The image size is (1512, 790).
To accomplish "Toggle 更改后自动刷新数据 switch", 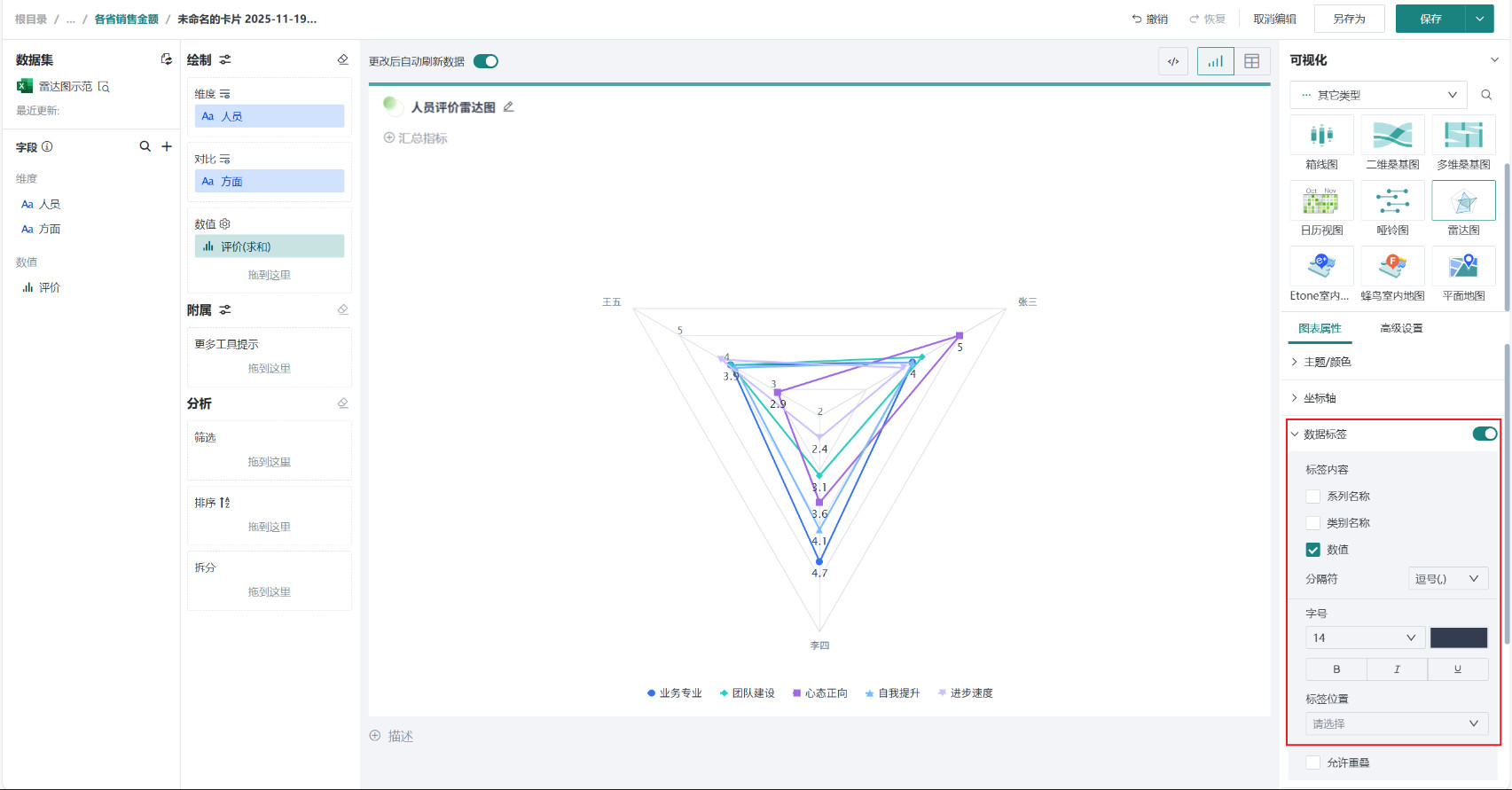I will pos(485,61).
